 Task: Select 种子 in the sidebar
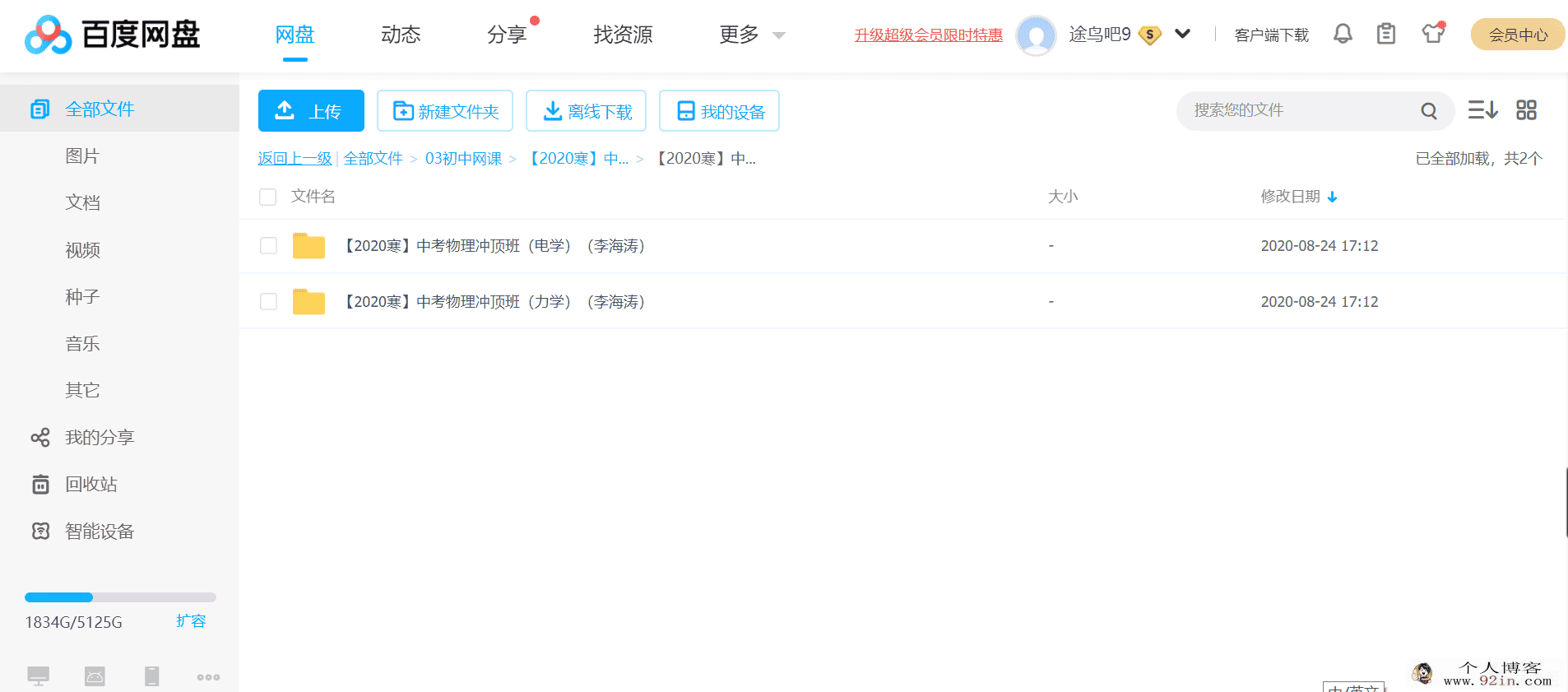click(x=82, y=296)
